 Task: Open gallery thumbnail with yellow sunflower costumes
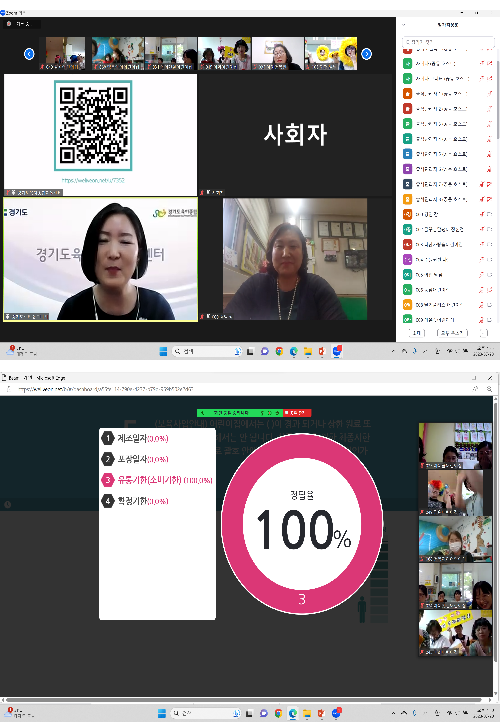click(331, 54)
